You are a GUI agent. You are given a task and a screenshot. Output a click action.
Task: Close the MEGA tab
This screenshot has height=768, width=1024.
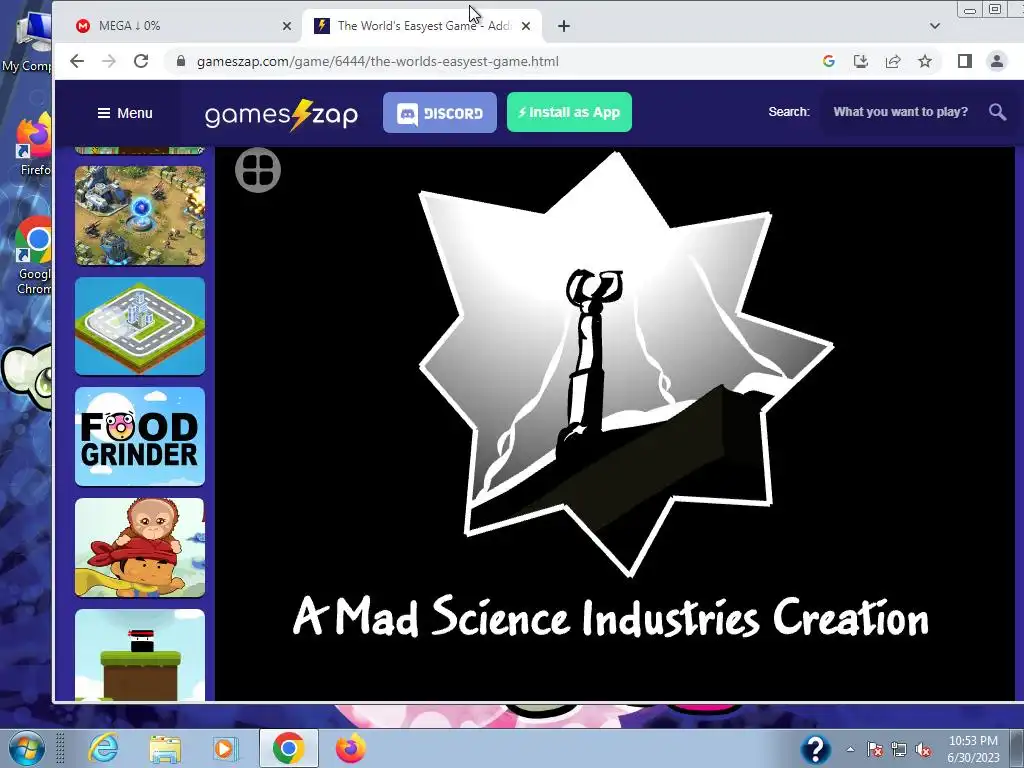tap(287, 26)
